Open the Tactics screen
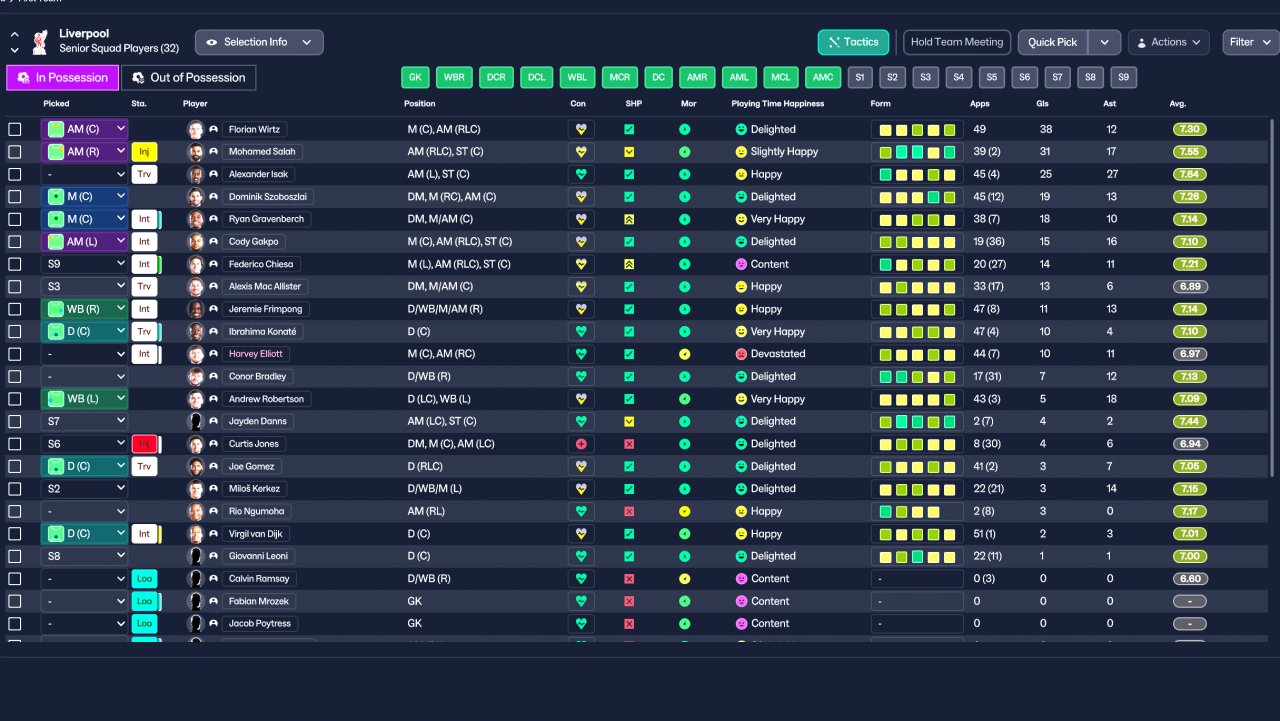Image resolution: width=1280 pixels, height=721 pixels. point(853,42)
